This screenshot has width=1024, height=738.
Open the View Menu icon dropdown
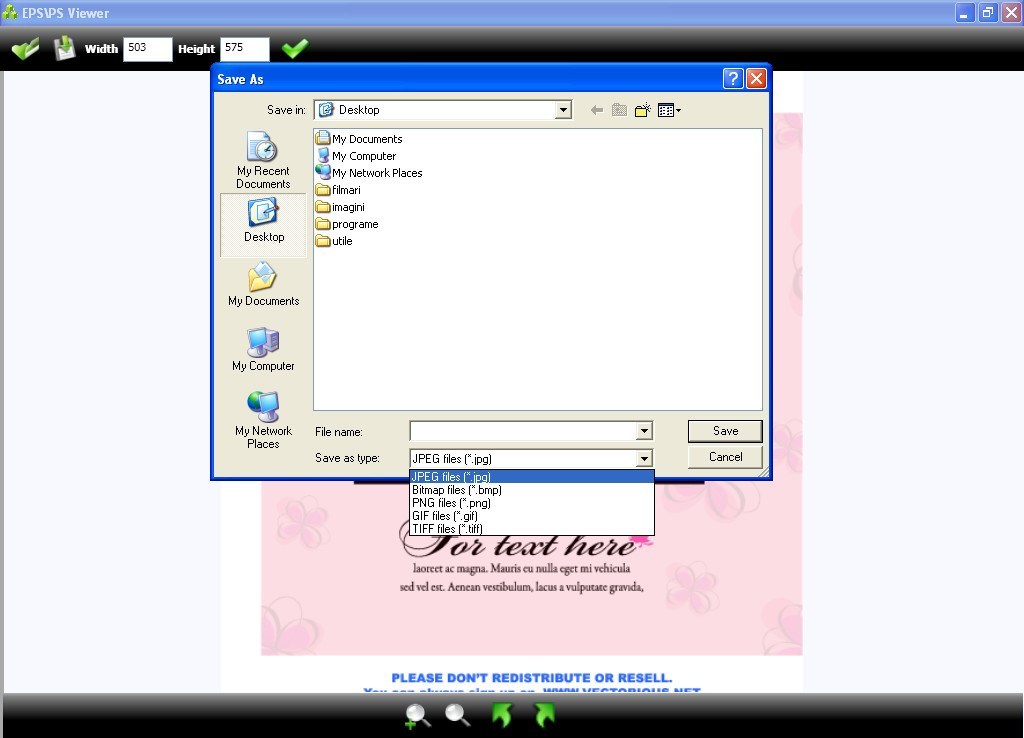coord(668,110)
